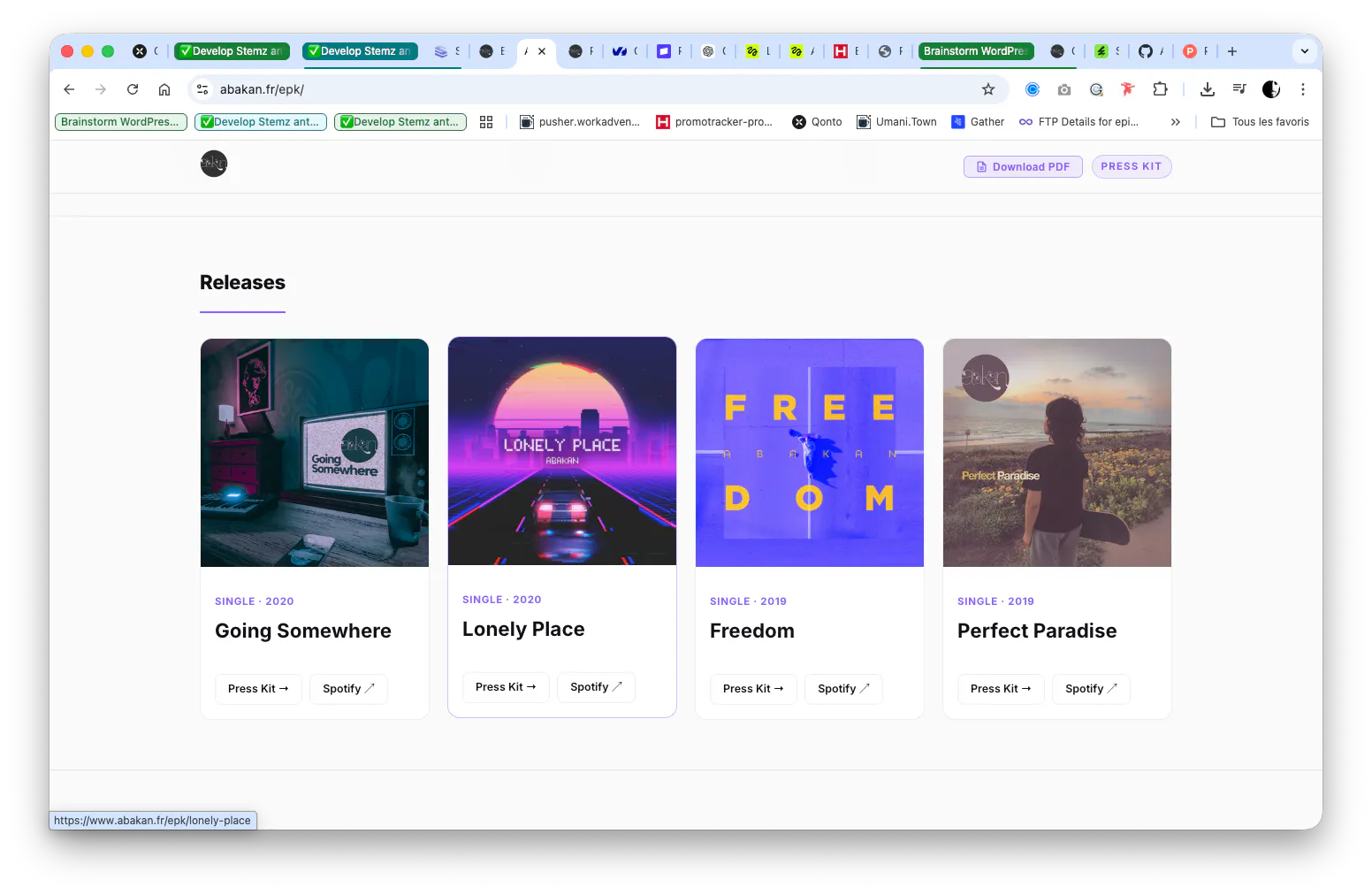
Task: Open the Gather bookmark
Action: pos(978,122)
